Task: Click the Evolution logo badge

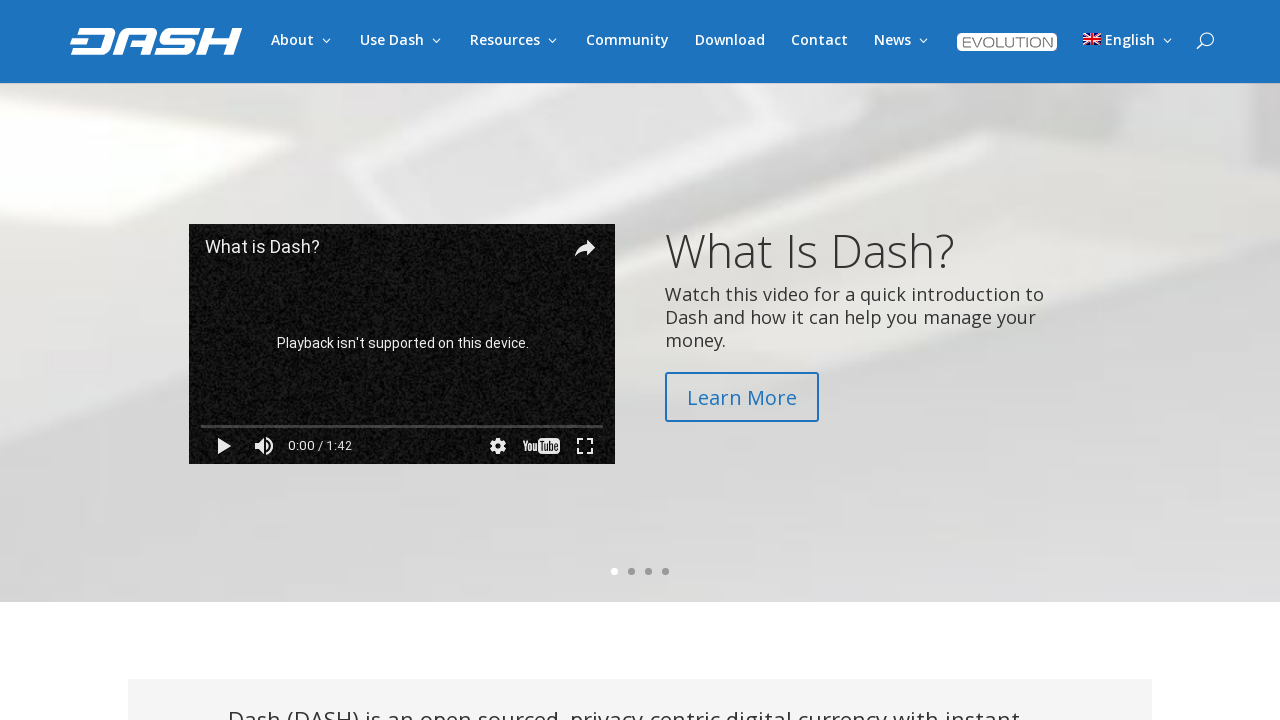Action: 1007,42
